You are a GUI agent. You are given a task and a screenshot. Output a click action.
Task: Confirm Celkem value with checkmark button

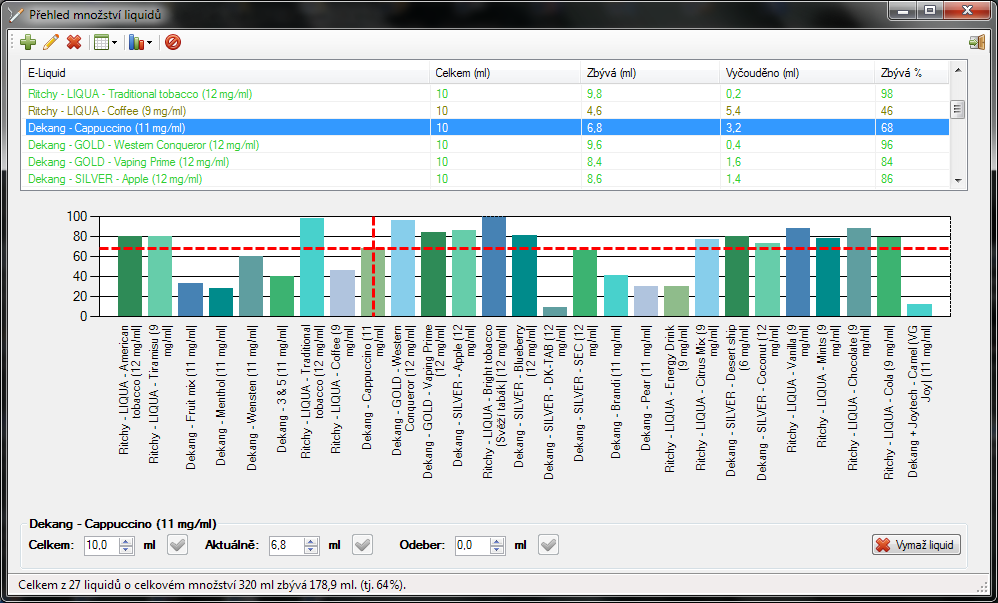(x=178, y=545)
